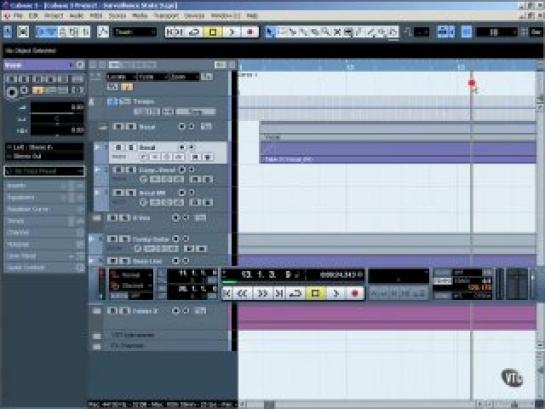545x409 pixels.
Task: Click the Automation mode icon beside Touch
Action: (x=103, y=32)
